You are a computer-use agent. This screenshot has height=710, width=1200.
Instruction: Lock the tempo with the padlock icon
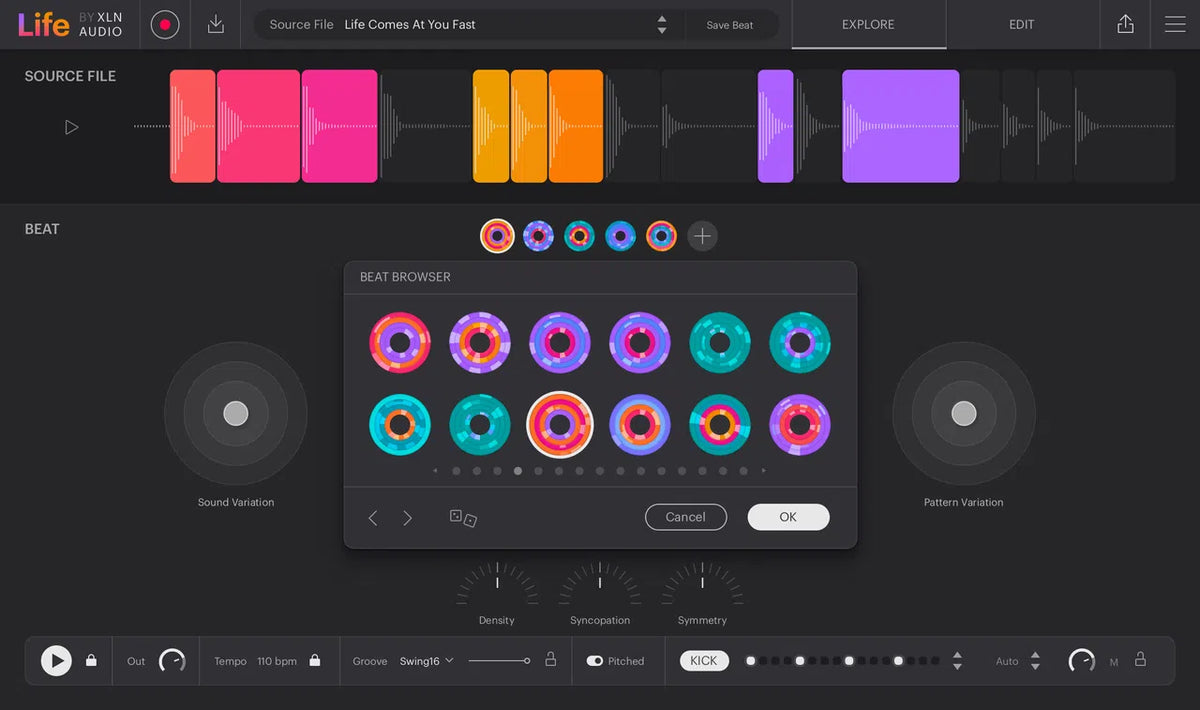point(313,661)
